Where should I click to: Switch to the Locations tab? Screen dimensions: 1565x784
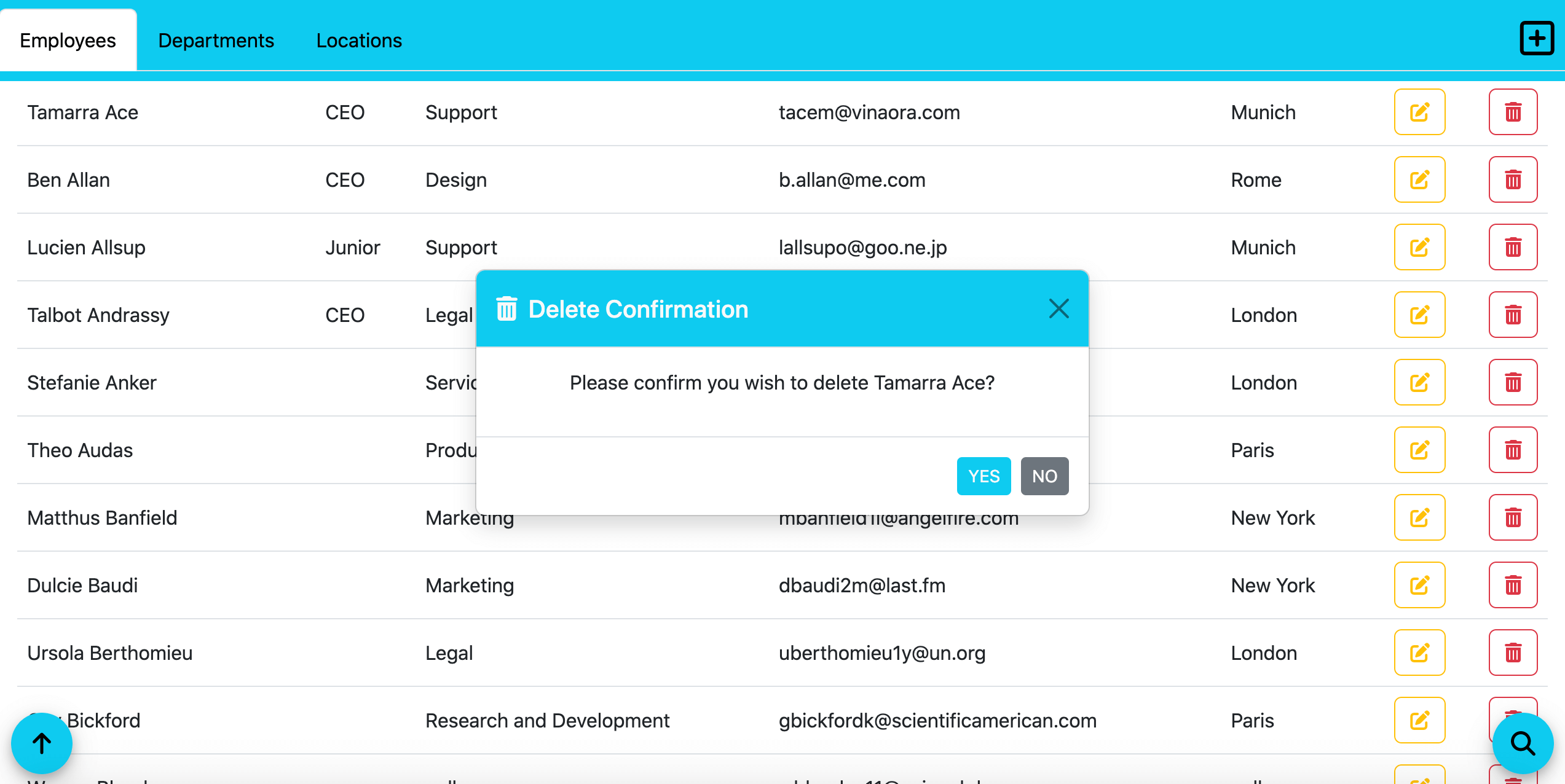(359, 41)
